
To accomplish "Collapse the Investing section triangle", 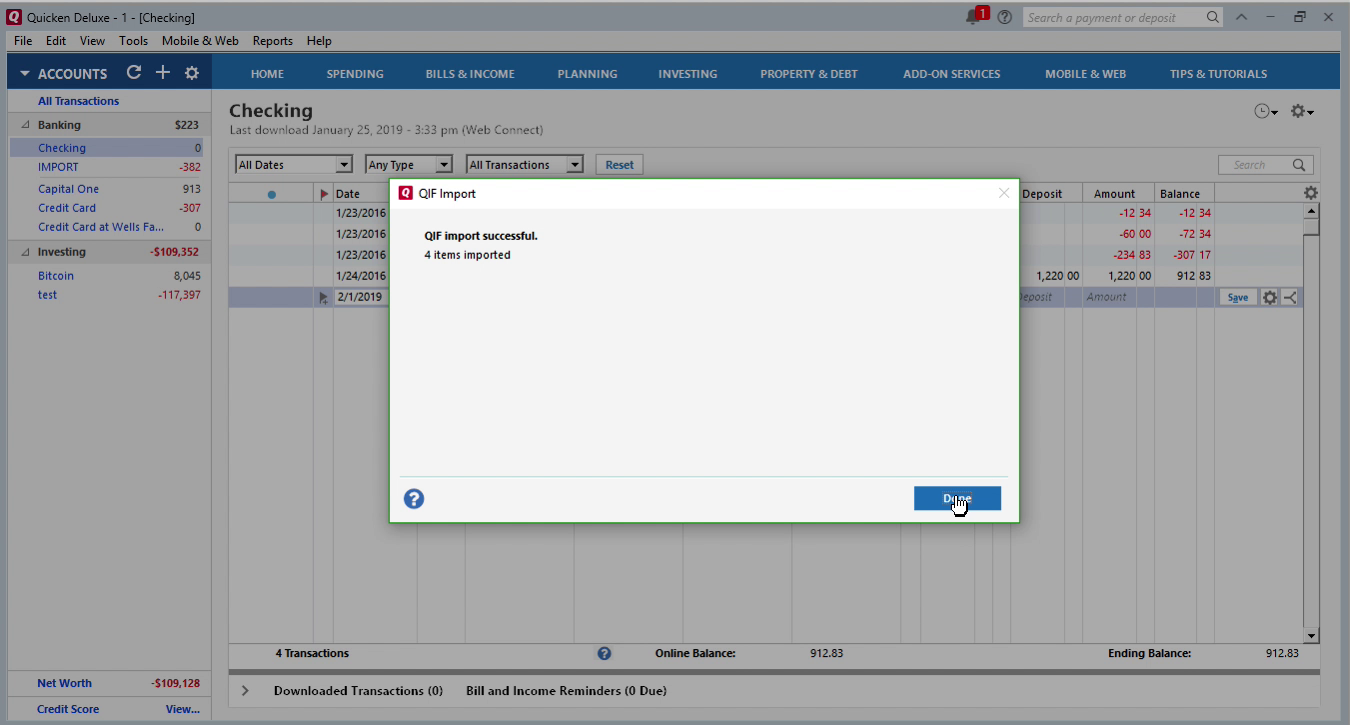I will tap(25, 252).
